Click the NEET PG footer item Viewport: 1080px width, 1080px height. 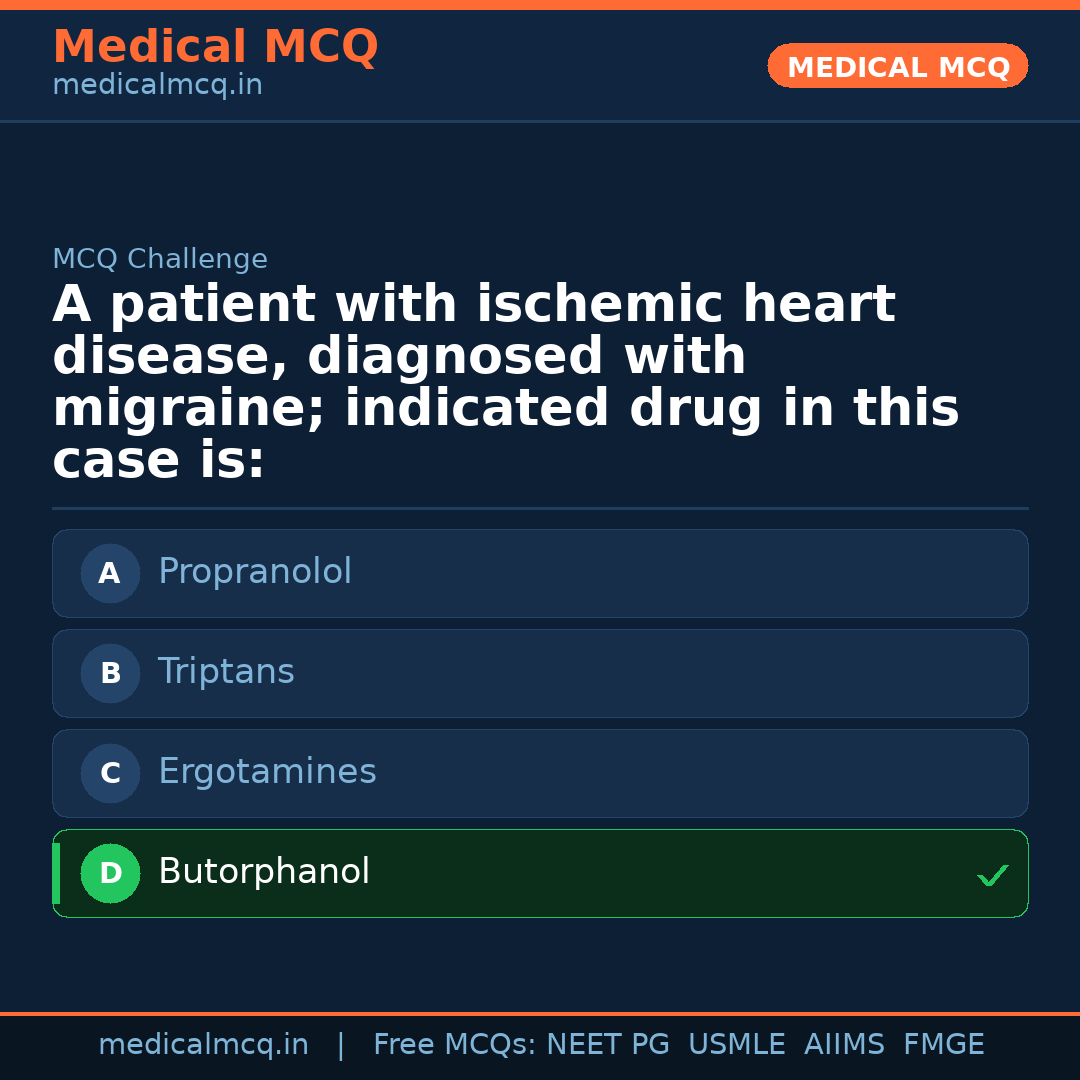[x=608, y=1043]
